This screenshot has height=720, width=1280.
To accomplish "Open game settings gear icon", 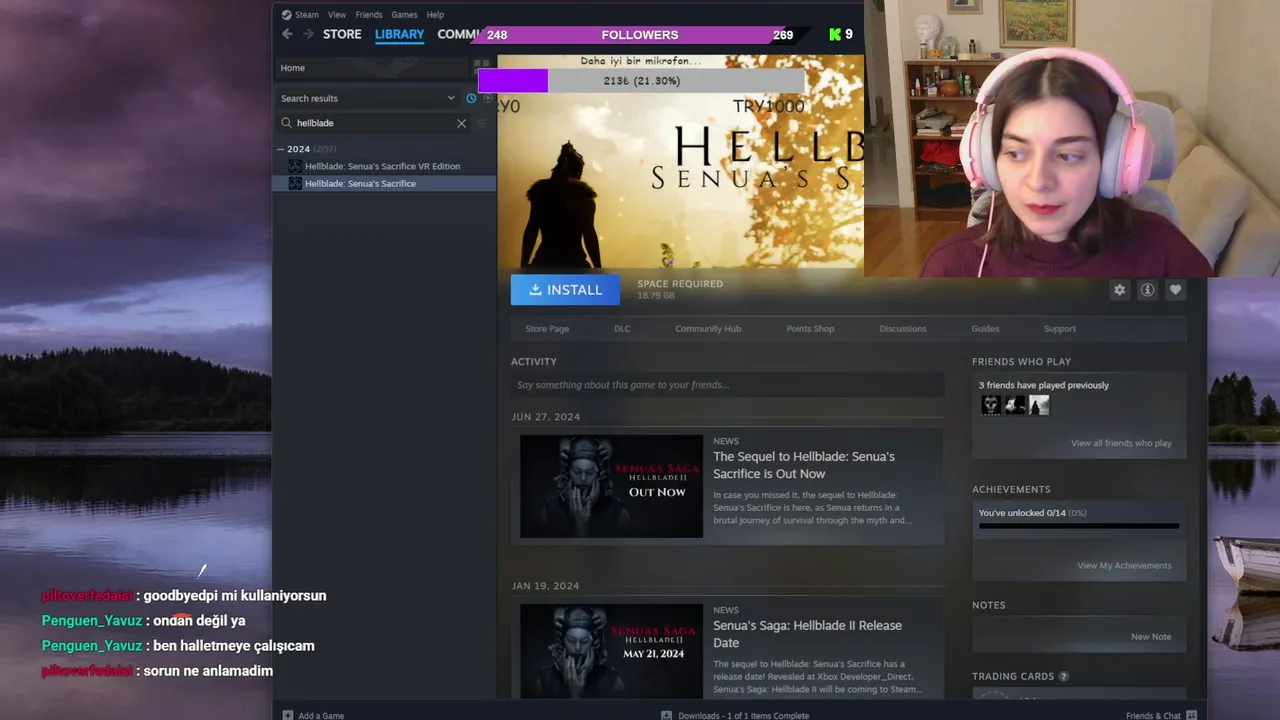I will click(x=1119, y=290).
